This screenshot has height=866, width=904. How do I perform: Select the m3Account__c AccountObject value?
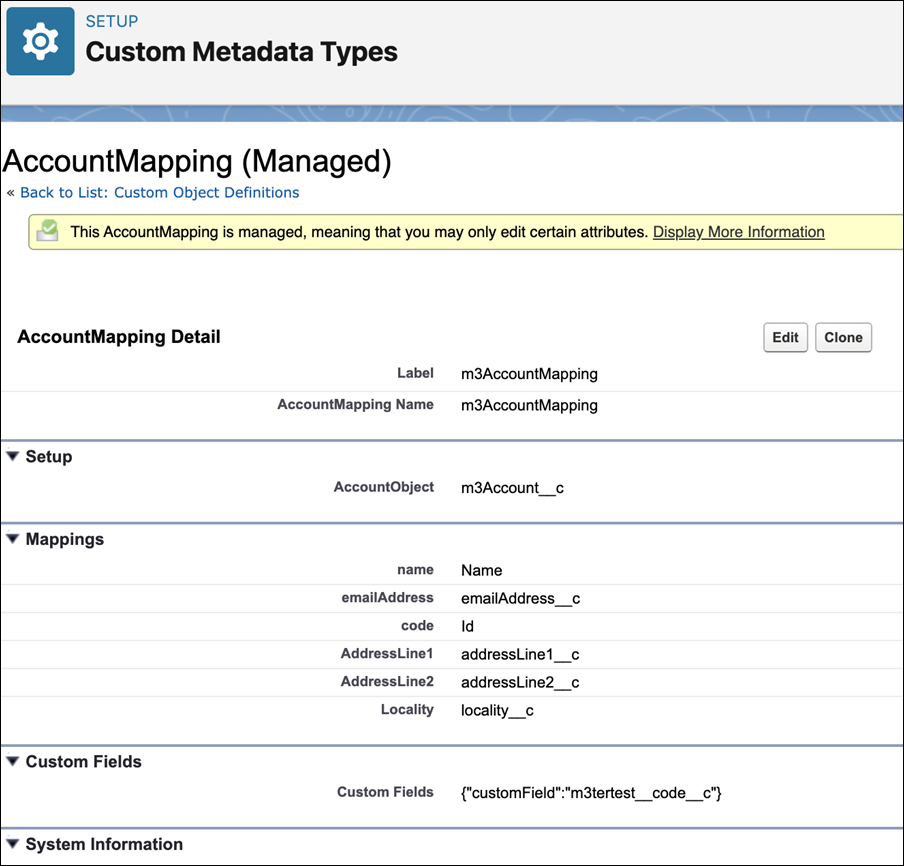click(512, 488)
